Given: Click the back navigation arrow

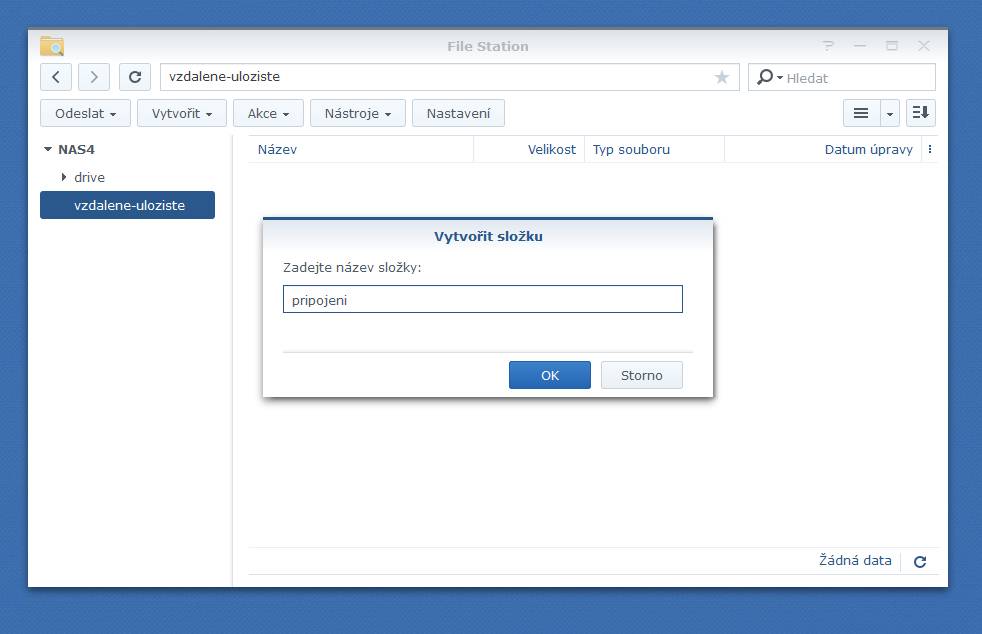Looking at the screenshot, I should (56, 77).
